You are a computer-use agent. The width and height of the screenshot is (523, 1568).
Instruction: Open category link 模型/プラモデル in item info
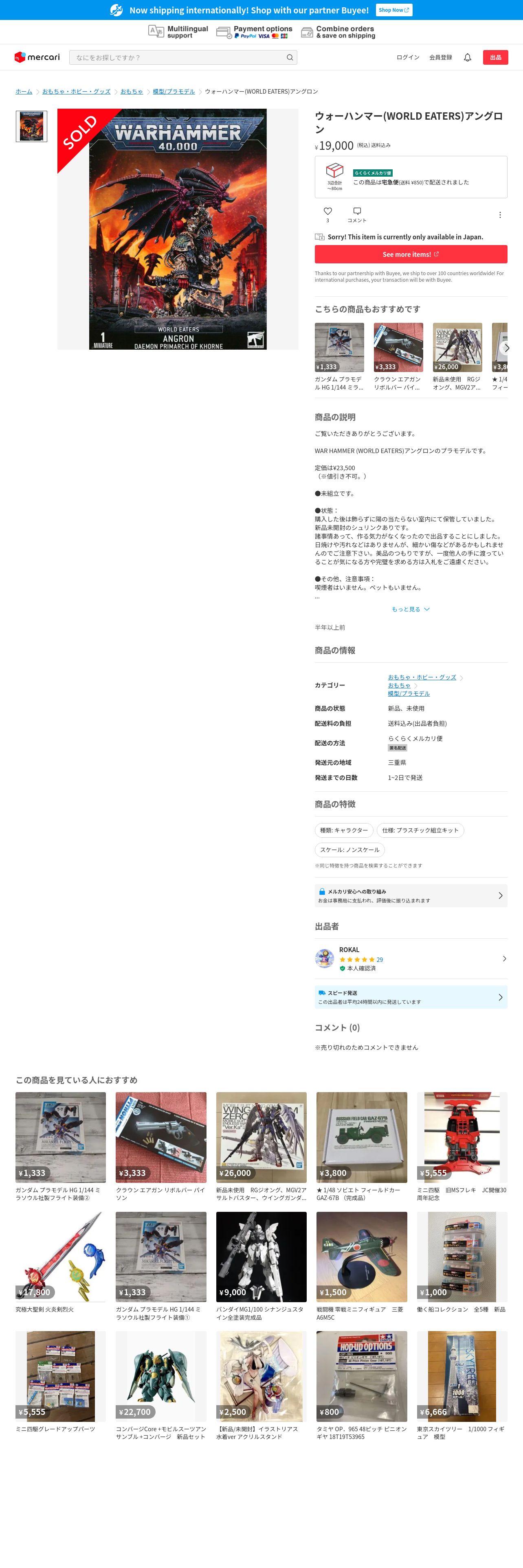pos(409,693)
